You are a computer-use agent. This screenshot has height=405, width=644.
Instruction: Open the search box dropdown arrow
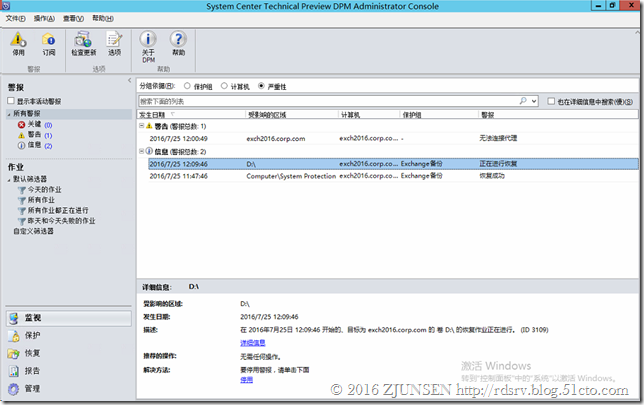[534, 101]
